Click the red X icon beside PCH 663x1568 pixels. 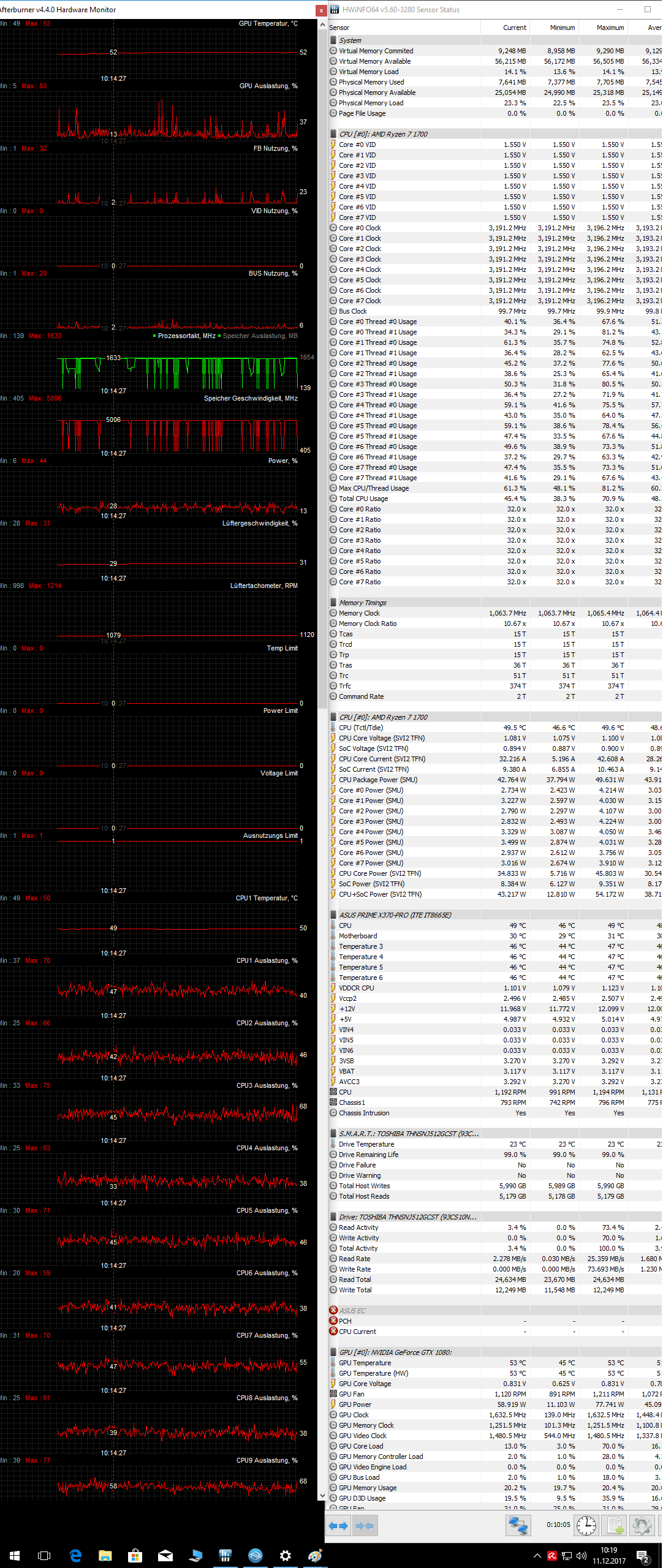(333, 1321)
